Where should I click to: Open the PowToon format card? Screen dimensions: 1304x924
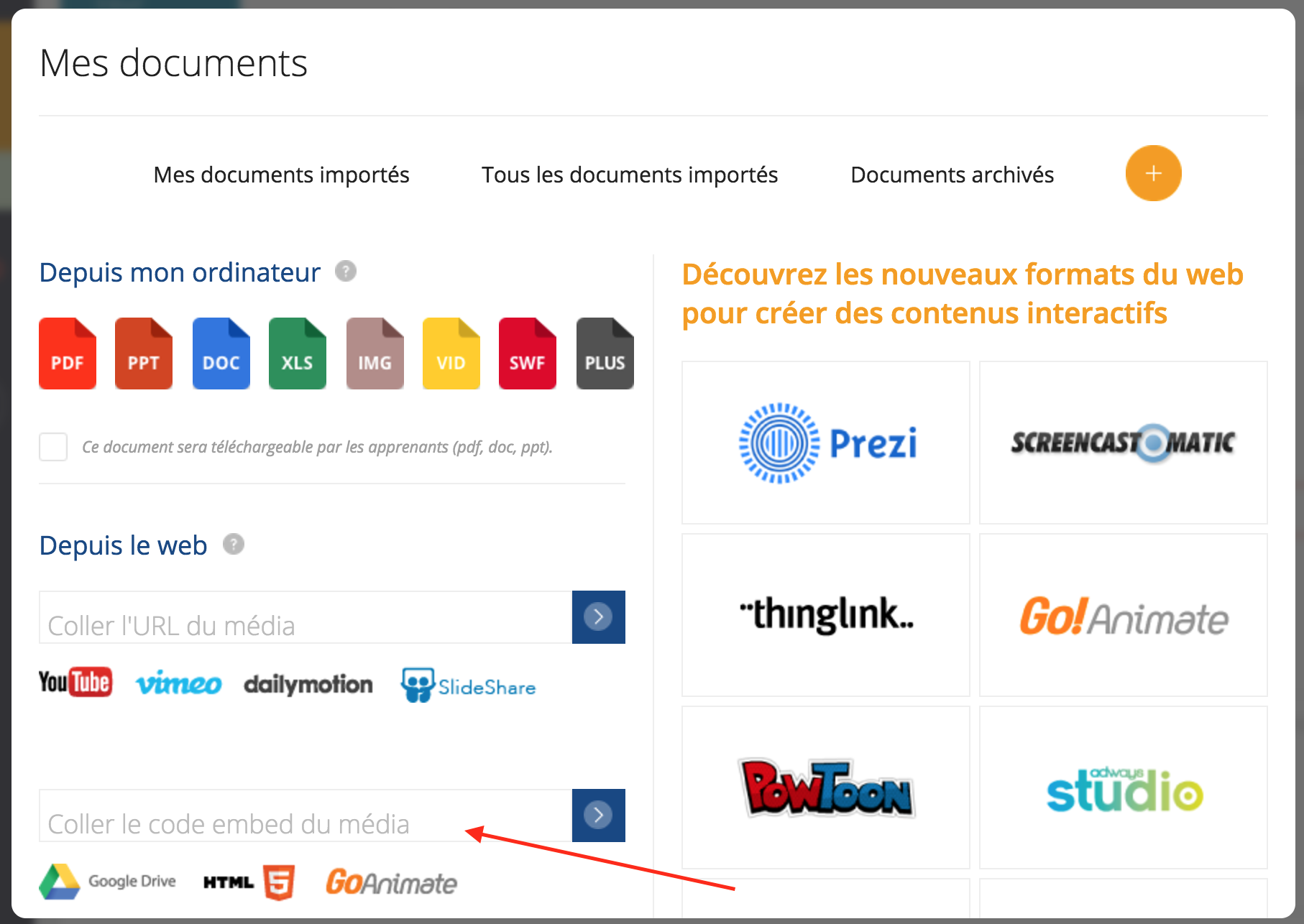(826, 787)
